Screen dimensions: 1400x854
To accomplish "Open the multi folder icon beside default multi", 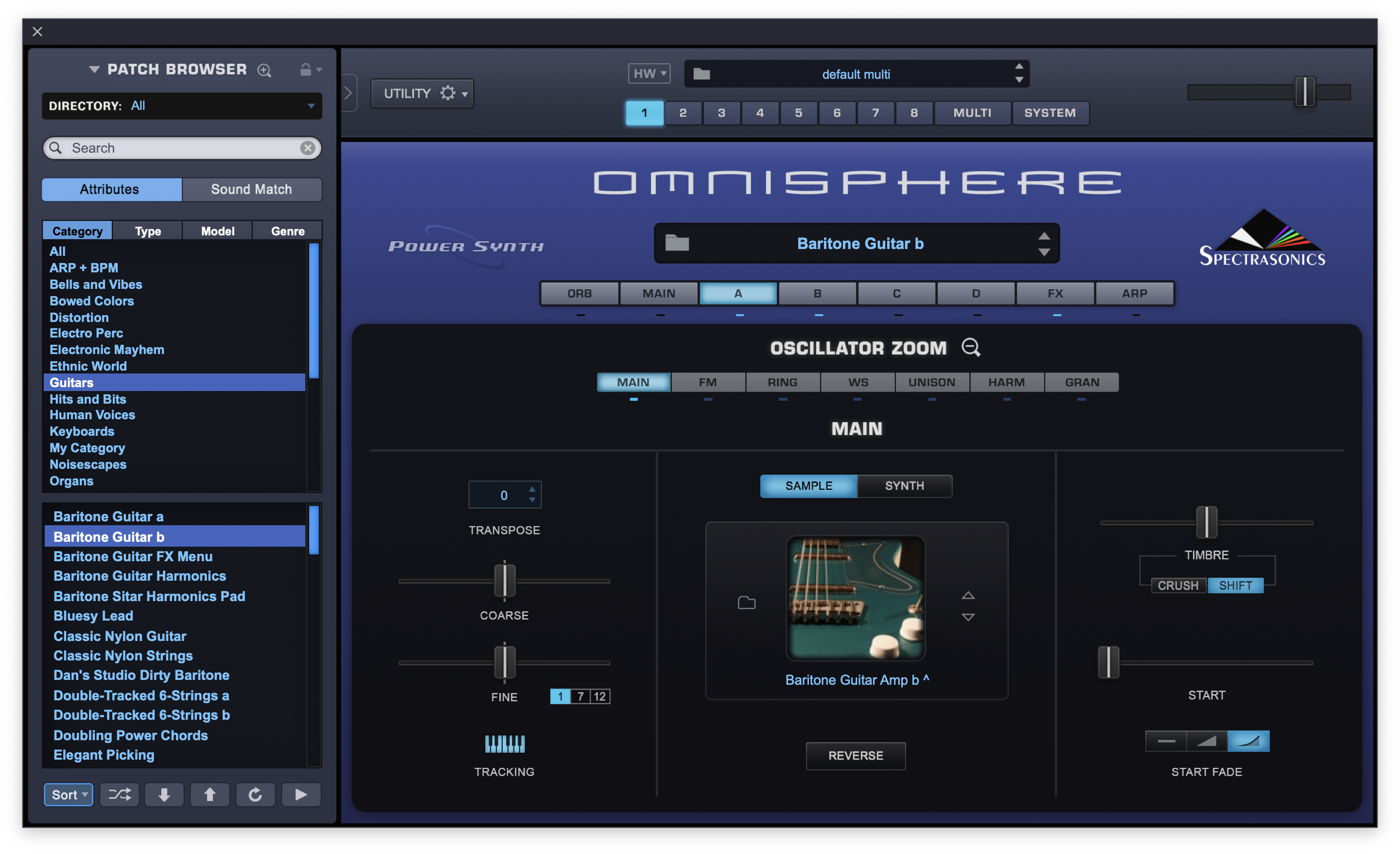I will (702, 74).
